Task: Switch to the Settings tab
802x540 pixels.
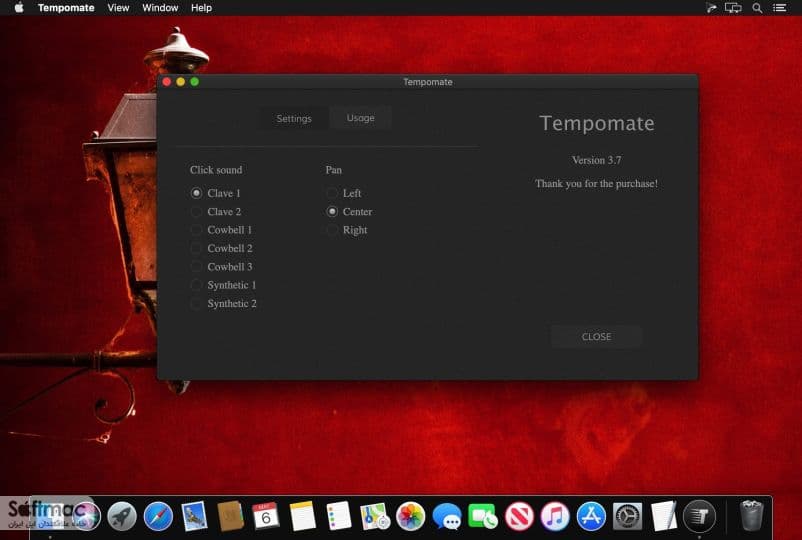Action: point(294,119)
